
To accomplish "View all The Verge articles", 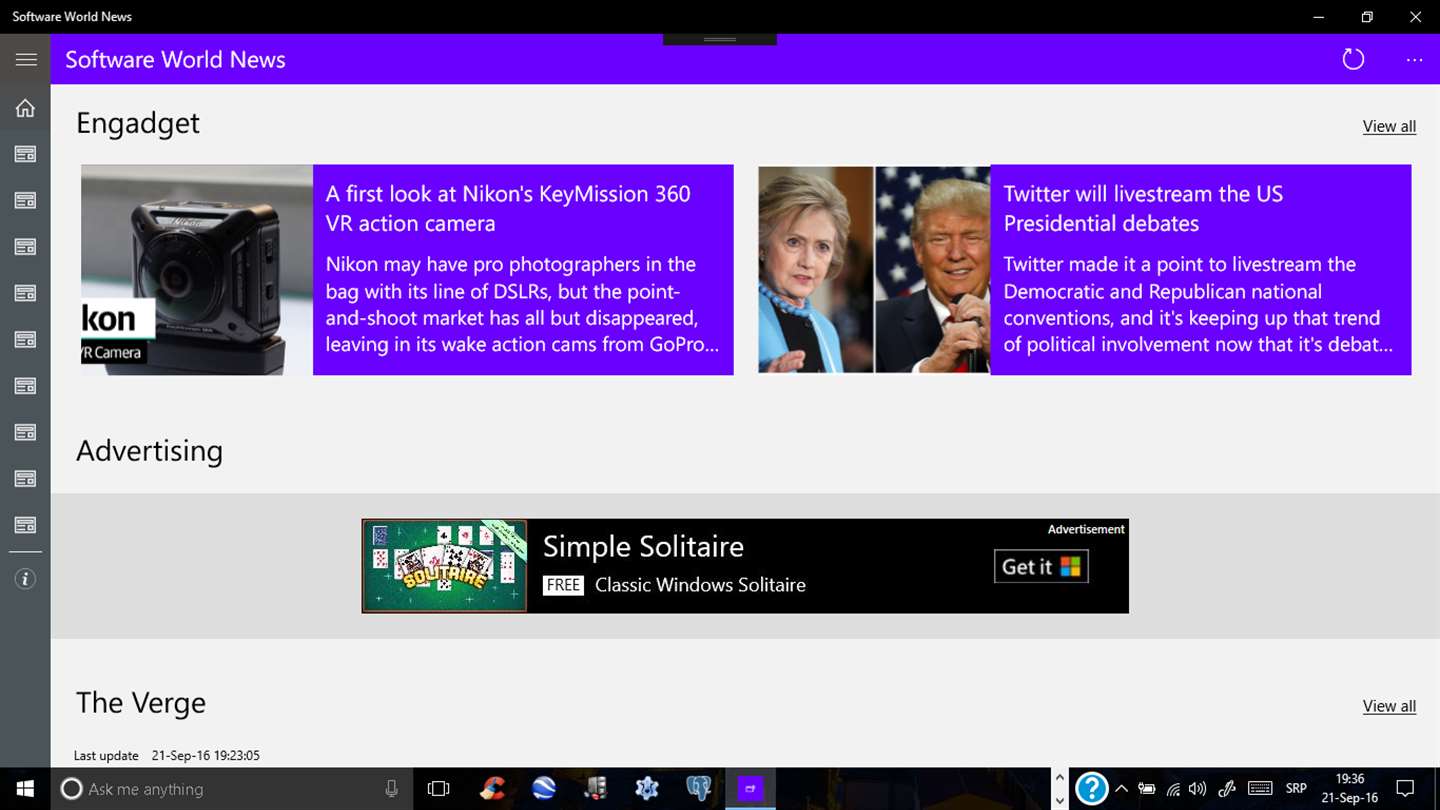I will tap(1389, 706).
